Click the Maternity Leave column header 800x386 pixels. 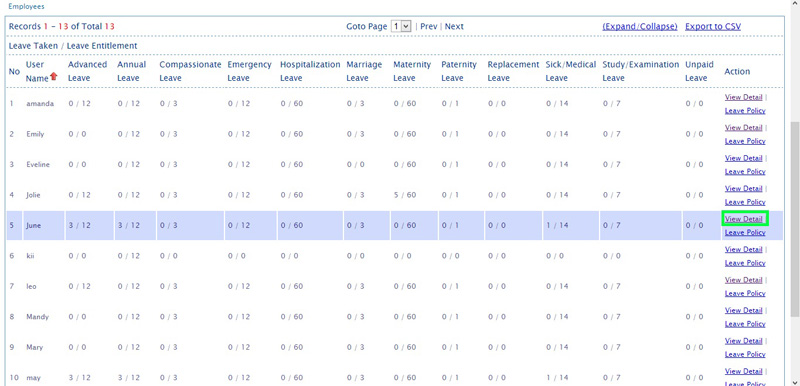[412, 71]
